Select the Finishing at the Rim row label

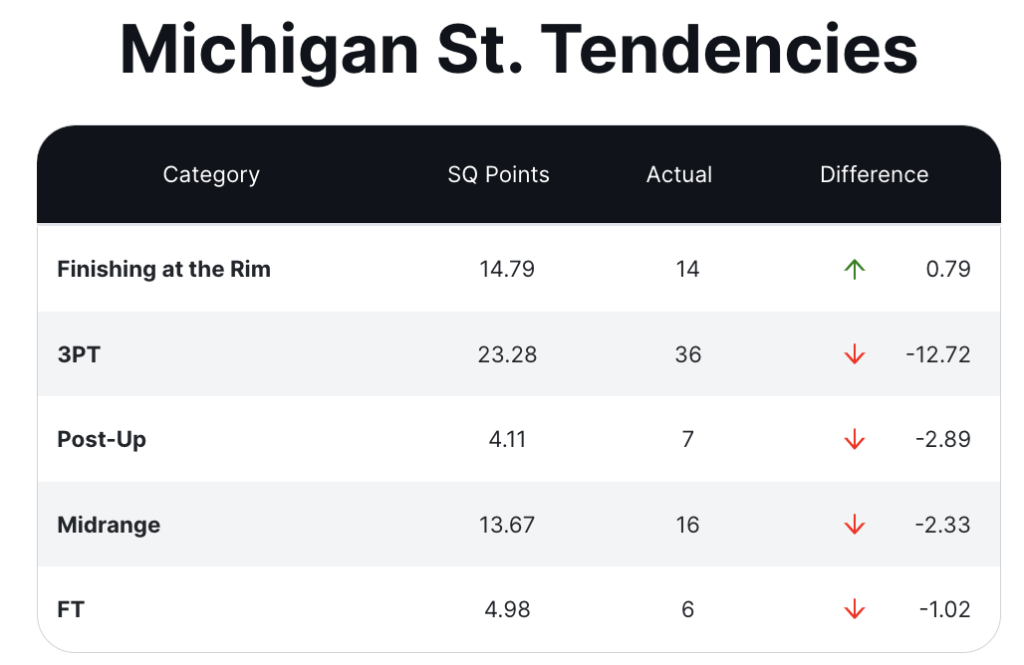(x=164, y=269)
